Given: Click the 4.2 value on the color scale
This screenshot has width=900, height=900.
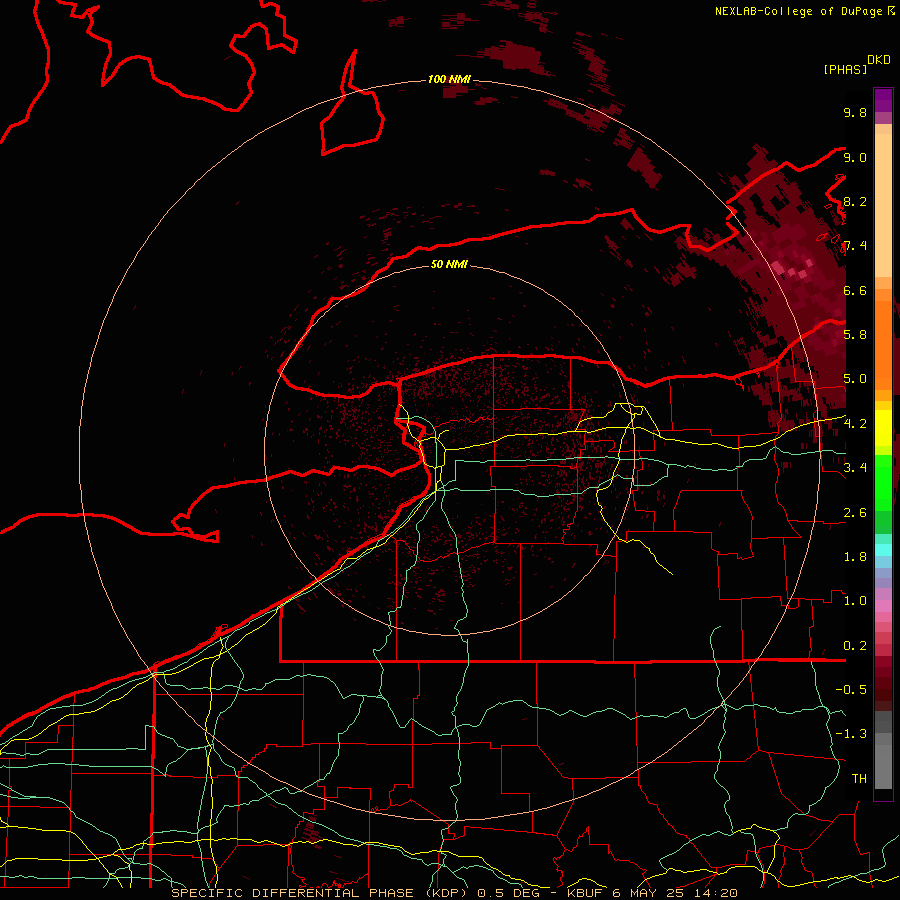Looking at the screenshot, I should pos(855,424).
